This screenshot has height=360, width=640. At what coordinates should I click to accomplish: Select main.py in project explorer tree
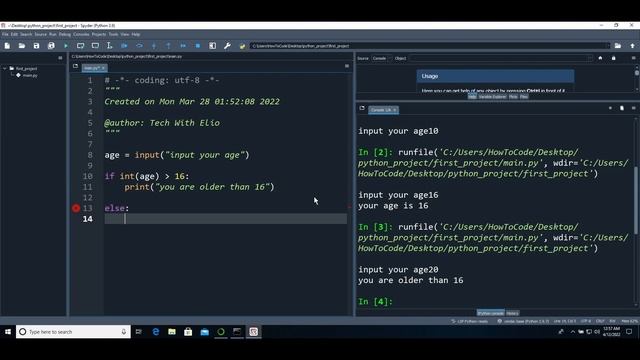30,76
